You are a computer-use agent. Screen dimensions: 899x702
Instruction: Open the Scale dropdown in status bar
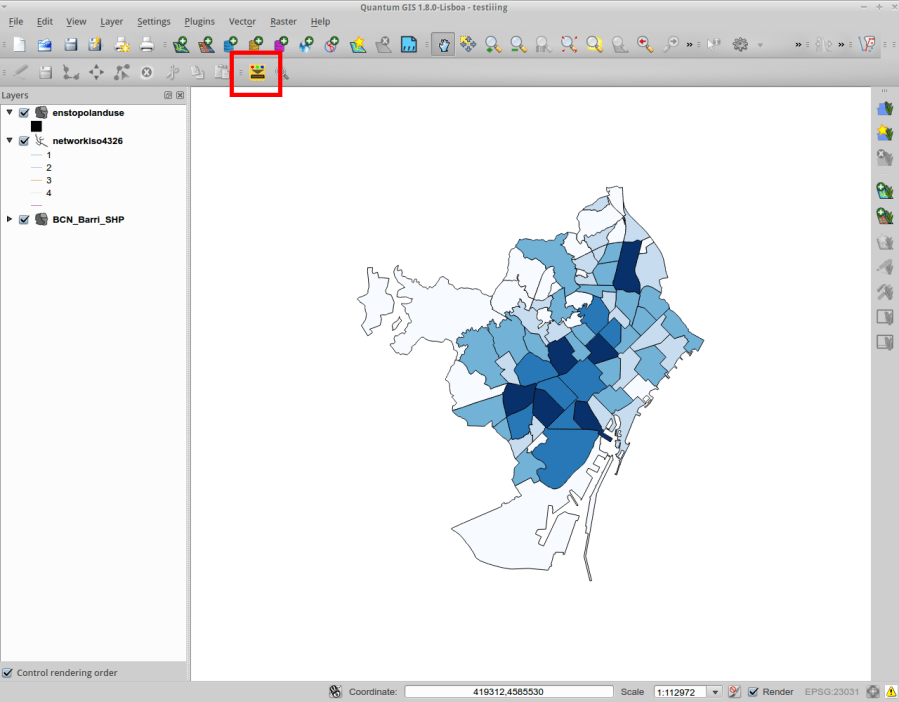(714, 692)
